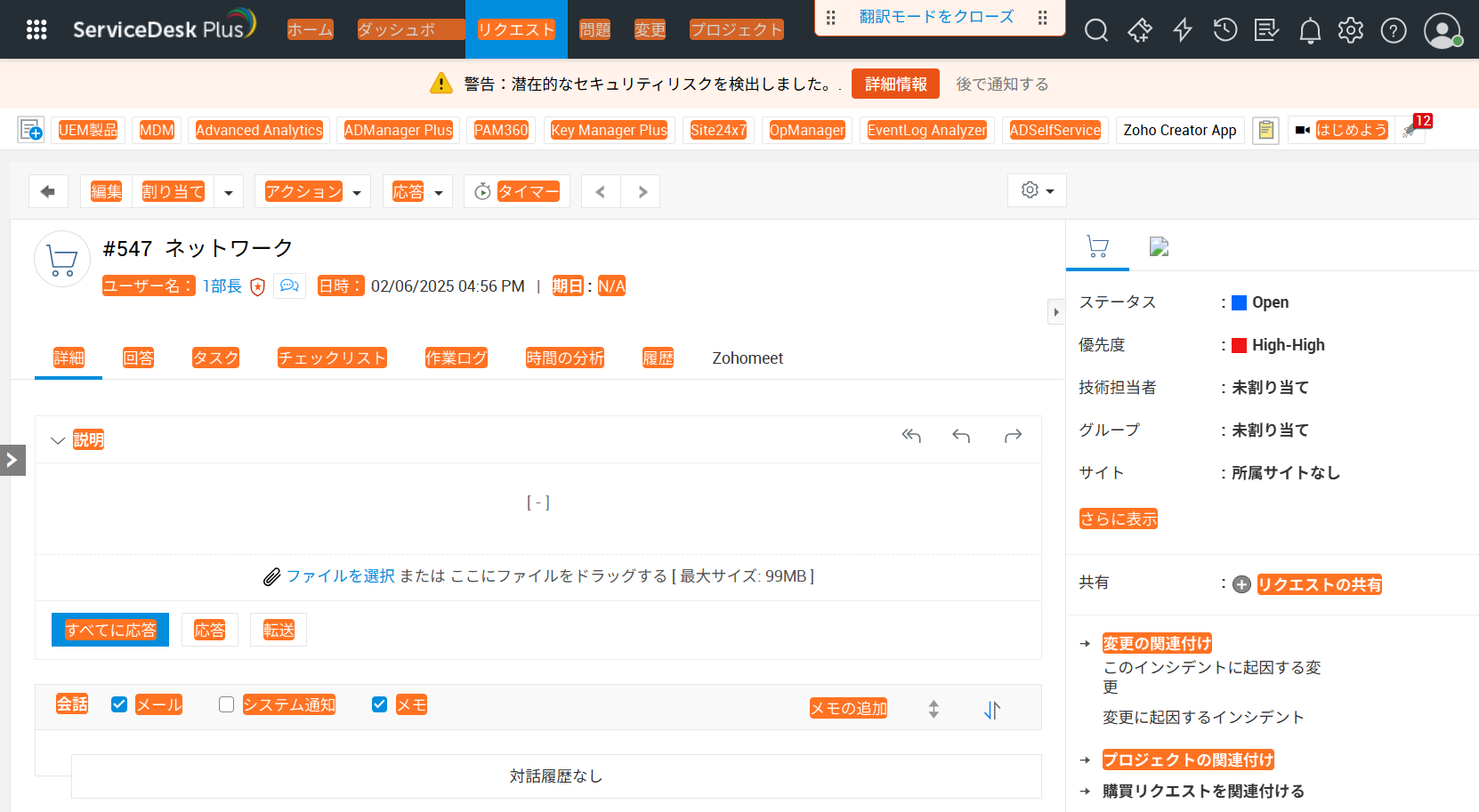Open the Zohomeet tab
Screen dimensions: 1479x812
(747, 358)
